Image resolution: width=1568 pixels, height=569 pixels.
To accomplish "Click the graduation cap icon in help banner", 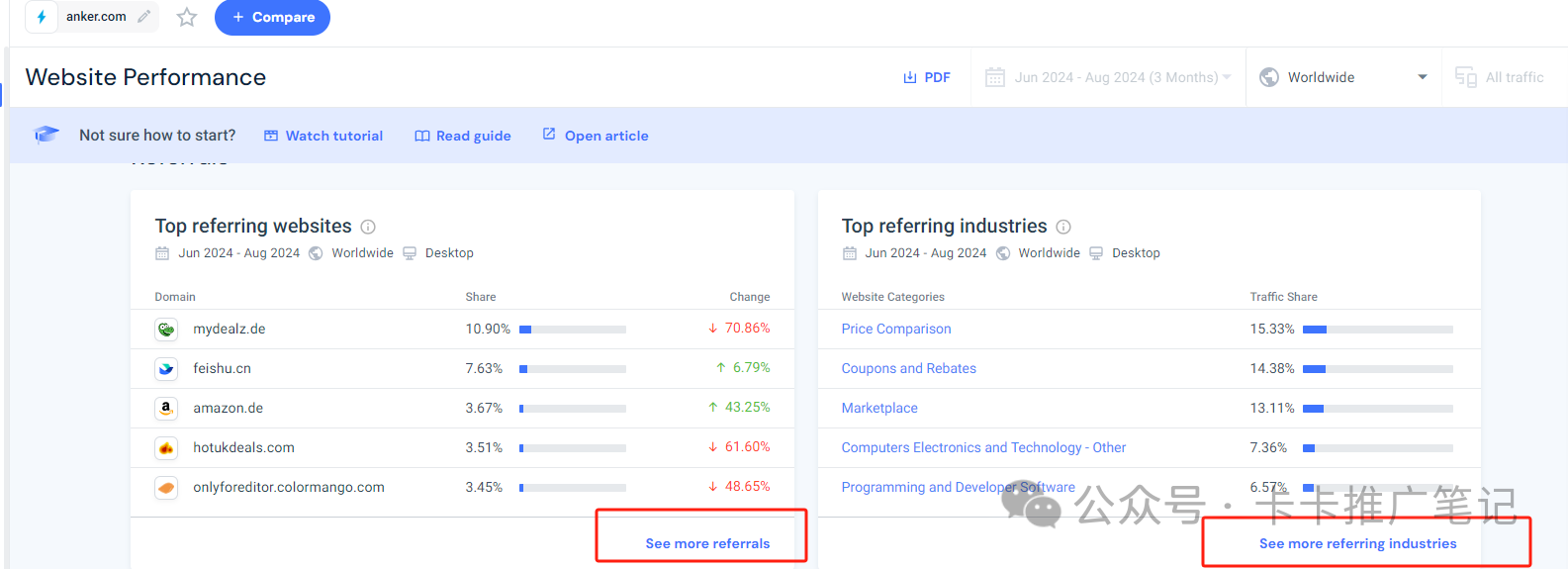I will pos(46,135).
